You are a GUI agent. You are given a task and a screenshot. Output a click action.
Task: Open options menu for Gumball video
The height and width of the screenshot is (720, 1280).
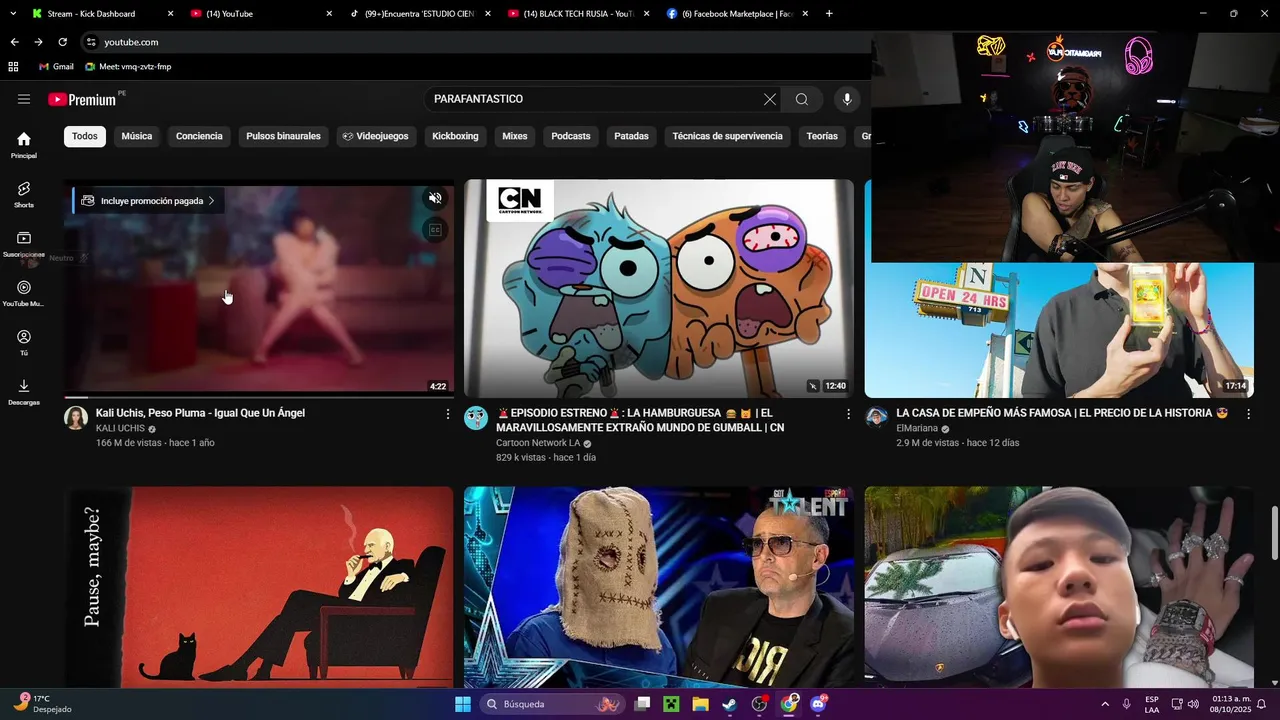coord(848,414)
